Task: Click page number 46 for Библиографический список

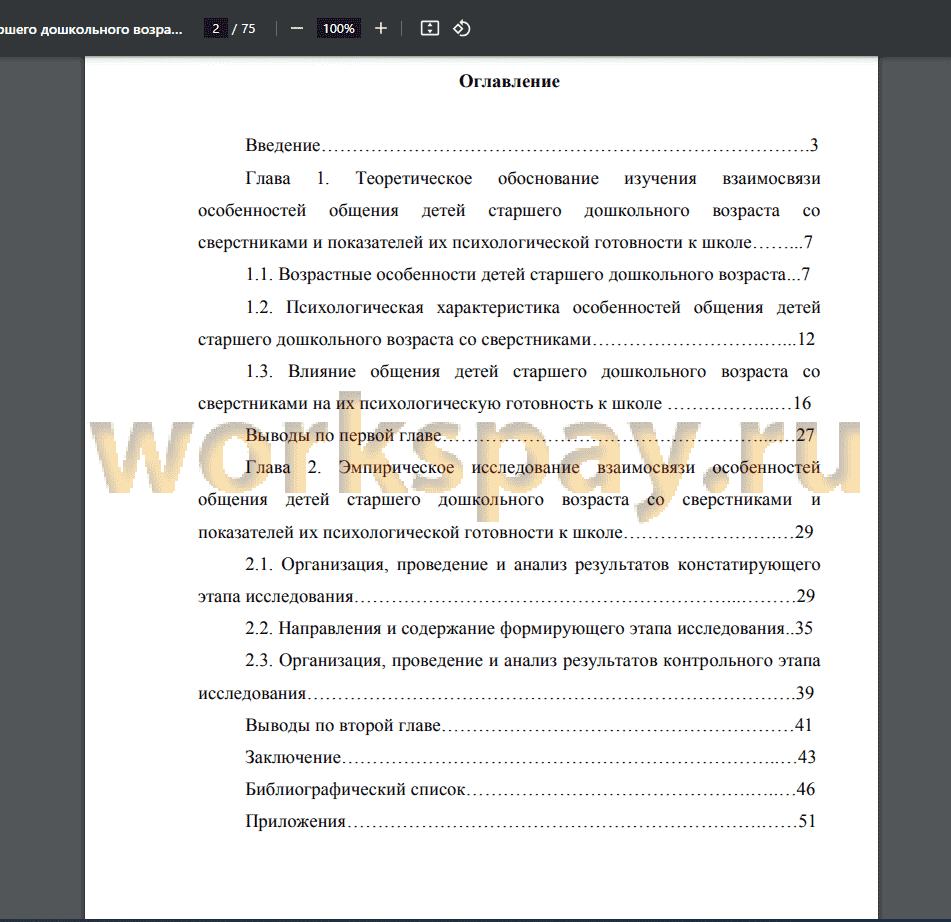Action: [x=805, y=789]
